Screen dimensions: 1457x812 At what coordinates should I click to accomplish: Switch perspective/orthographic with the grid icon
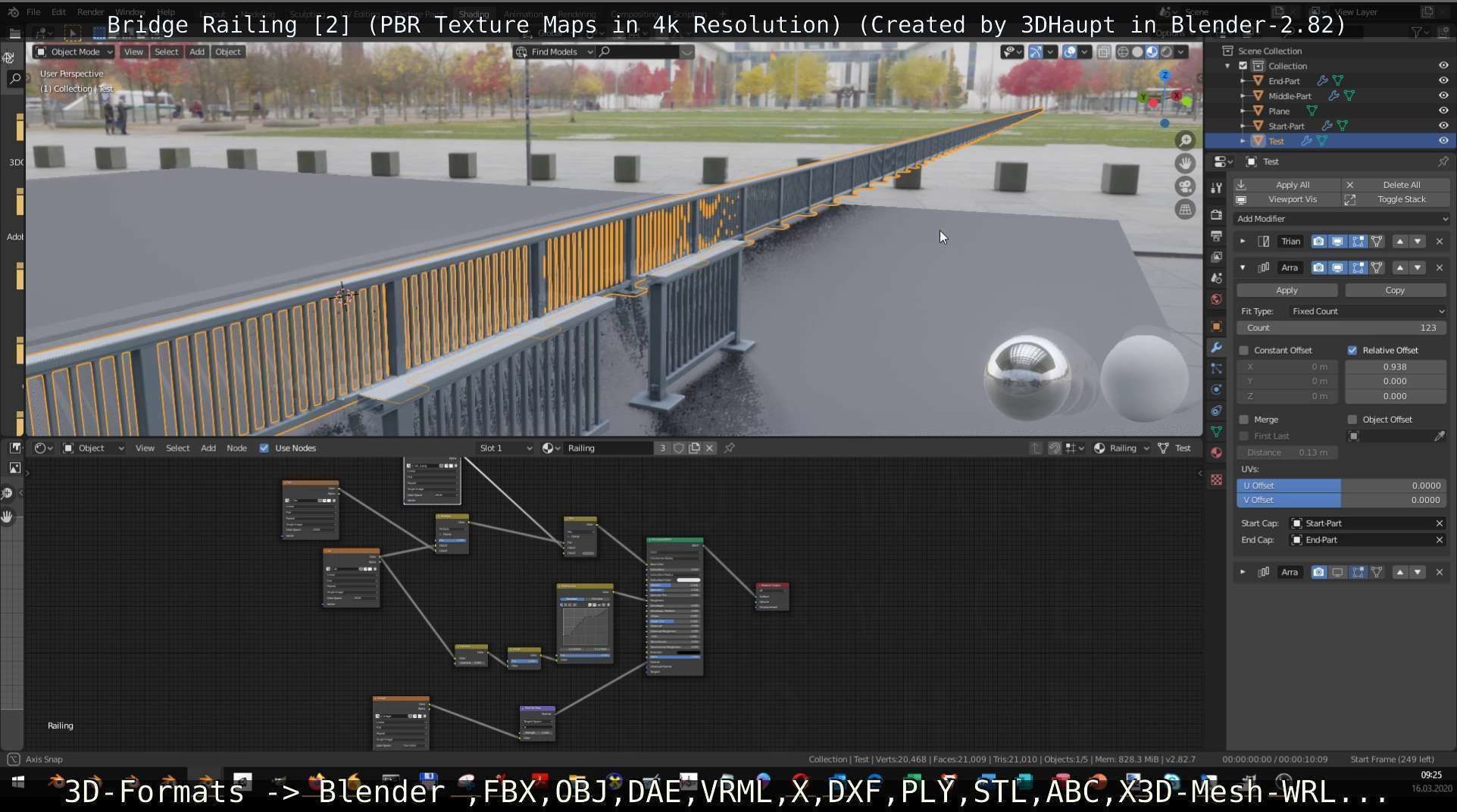(1185, 210)
